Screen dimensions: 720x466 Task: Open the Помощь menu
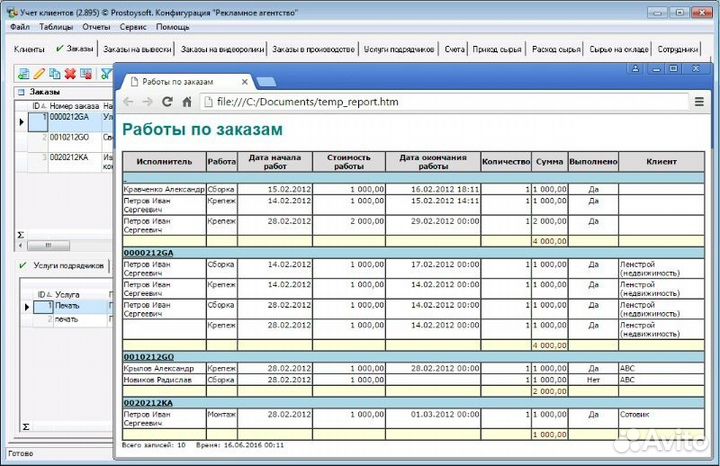(x=173, y=27)
